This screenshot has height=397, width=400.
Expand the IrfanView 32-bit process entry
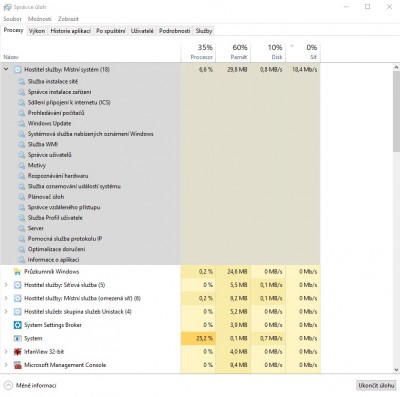pos(6,352)
